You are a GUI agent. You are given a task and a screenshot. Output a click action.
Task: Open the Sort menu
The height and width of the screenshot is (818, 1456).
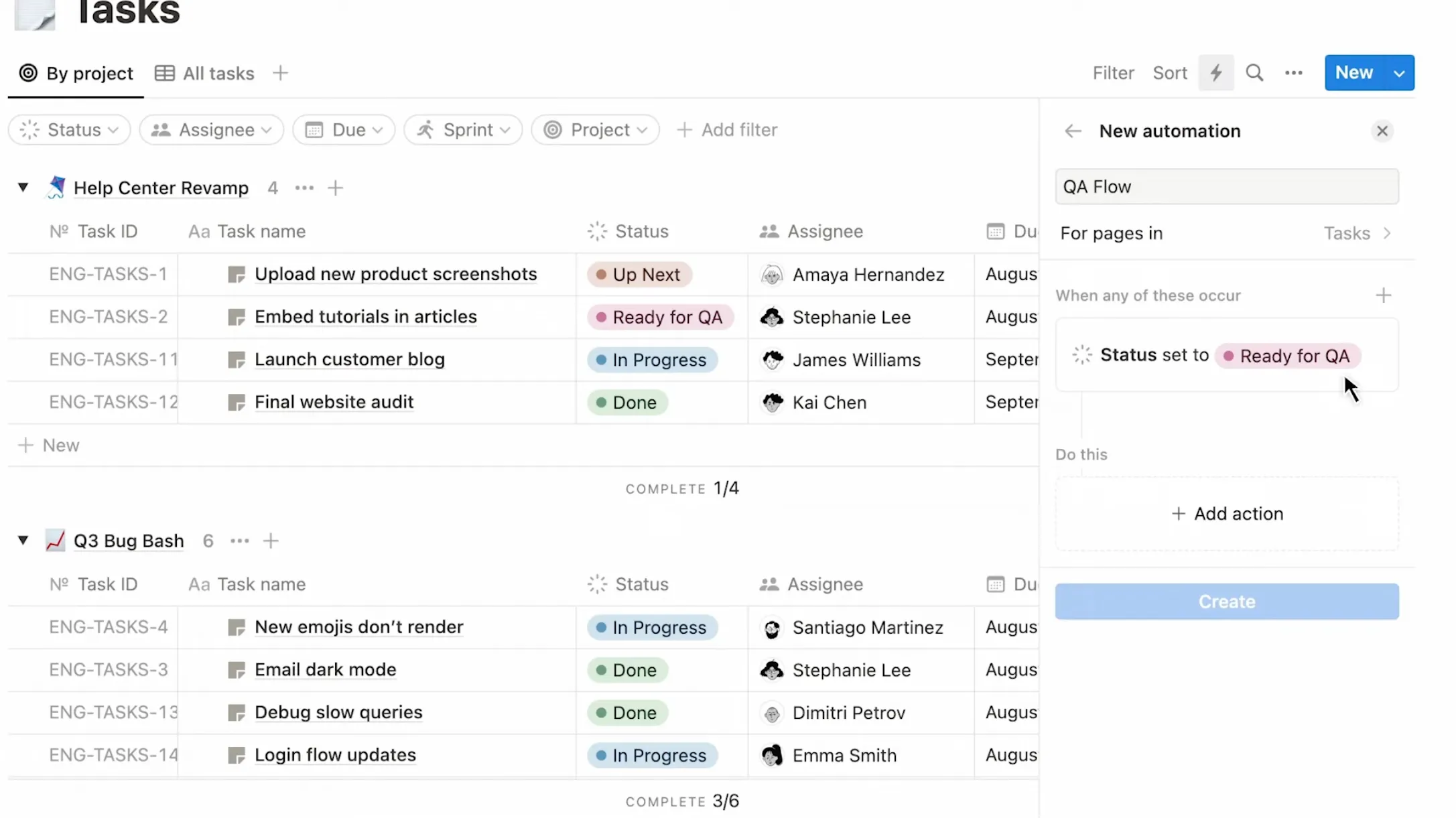click(1170, 72)
